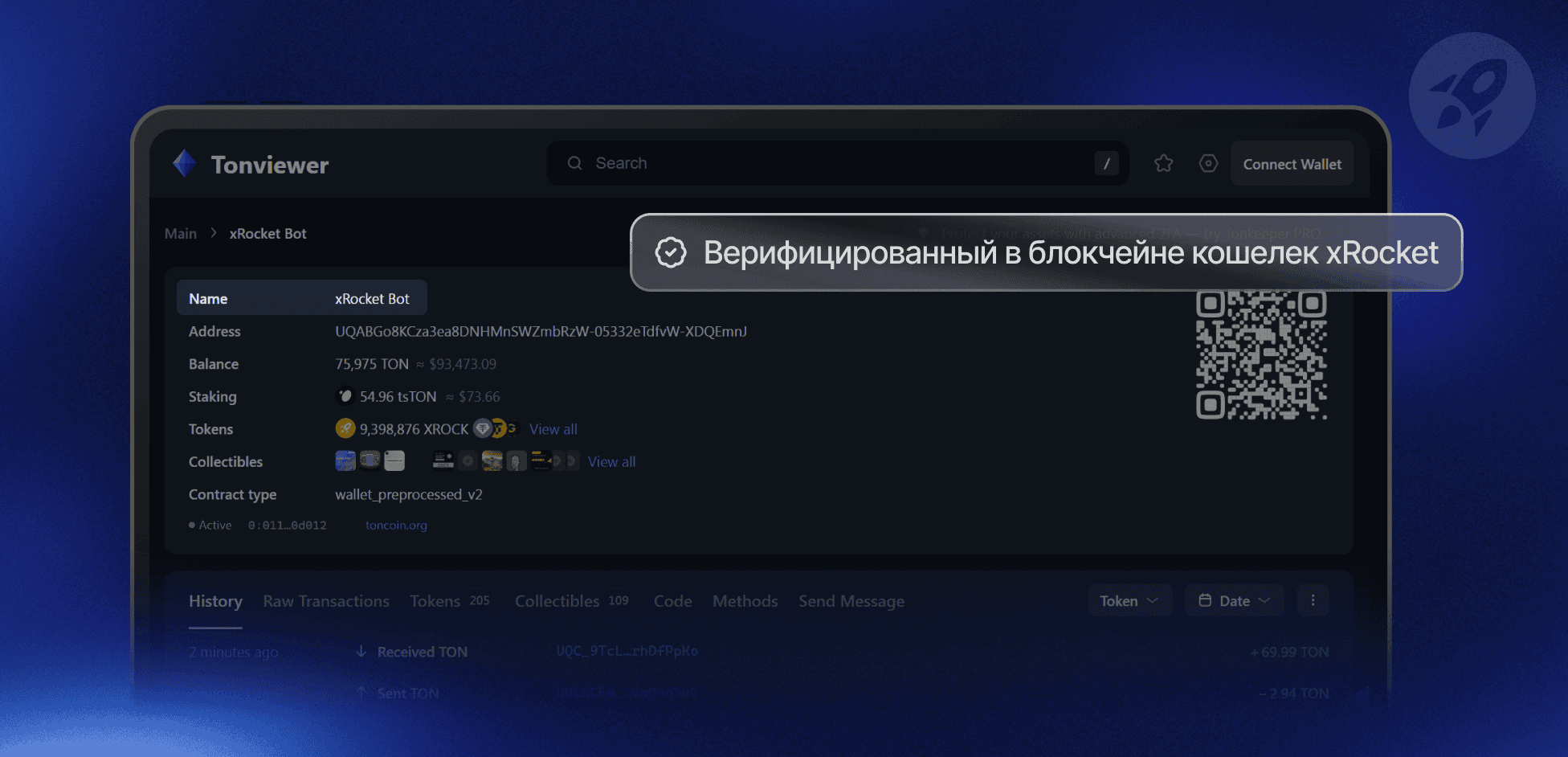This screenshot has width=1568, height=757.
Task: Switch to the History tab
Action: coord(215,601)
